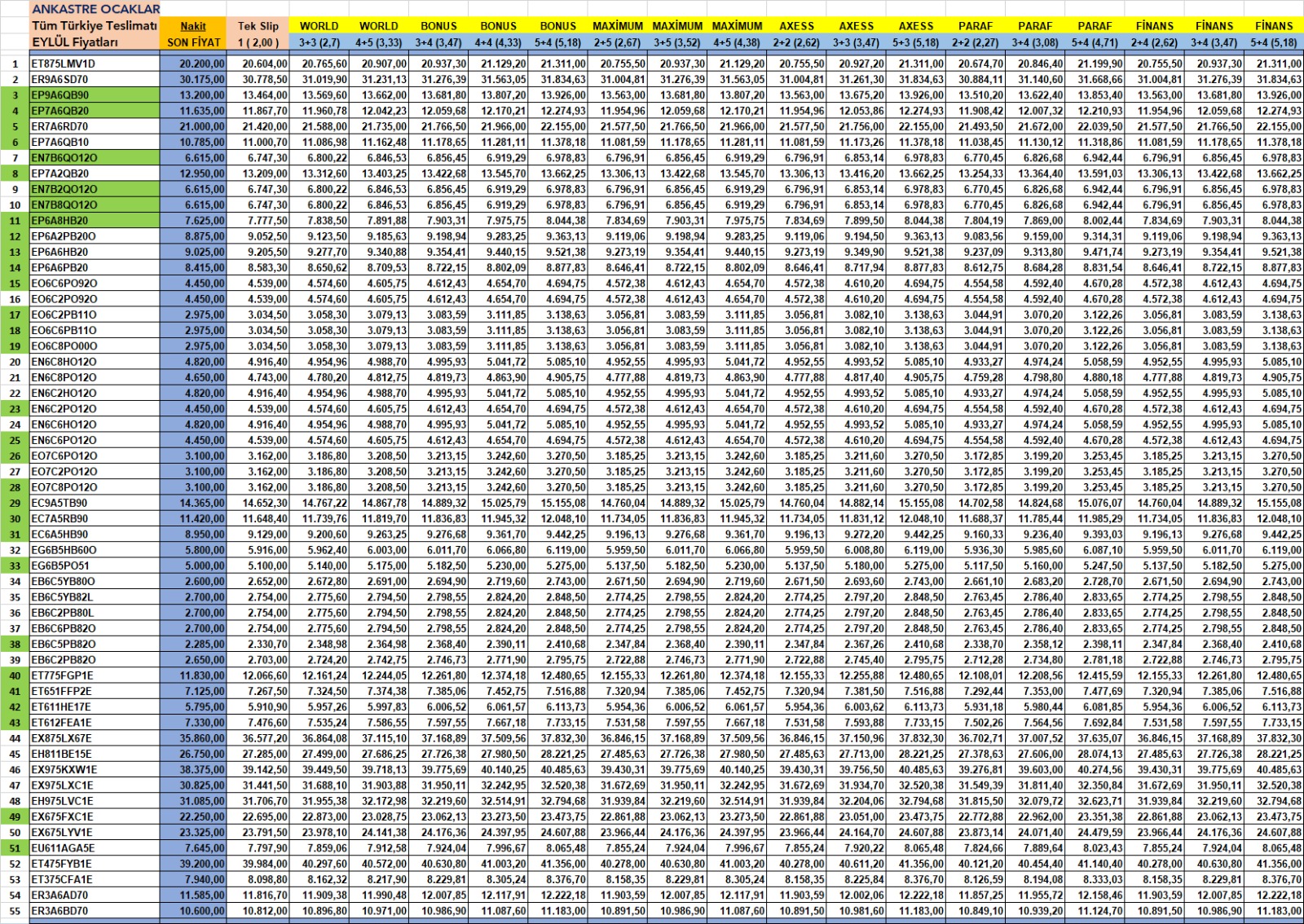Image resolution: width=1304 pixels, height=924 pixels.
Task: Click the last FİNANS column header
Action: [1274, 26]
